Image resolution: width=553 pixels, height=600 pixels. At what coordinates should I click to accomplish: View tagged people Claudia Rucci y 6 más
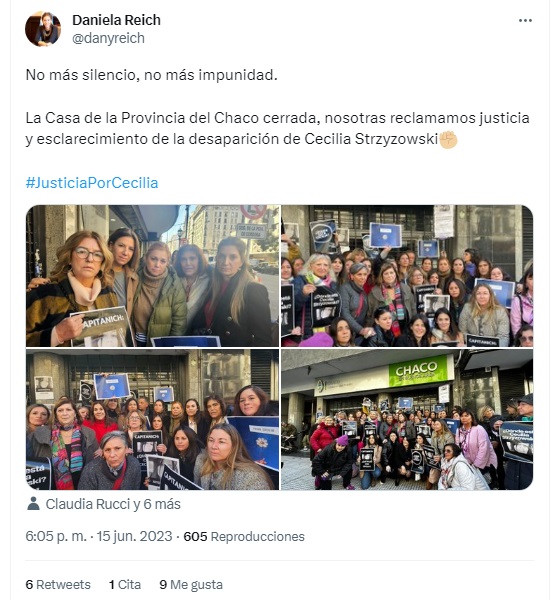(x=113, y=504)
